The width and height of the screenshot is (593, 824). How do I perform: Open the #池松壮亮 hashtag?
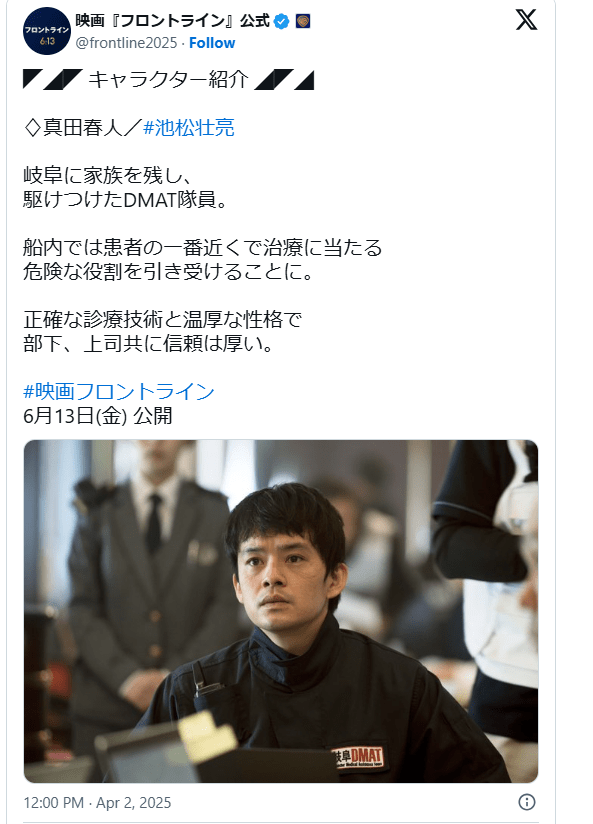(189, 128)
